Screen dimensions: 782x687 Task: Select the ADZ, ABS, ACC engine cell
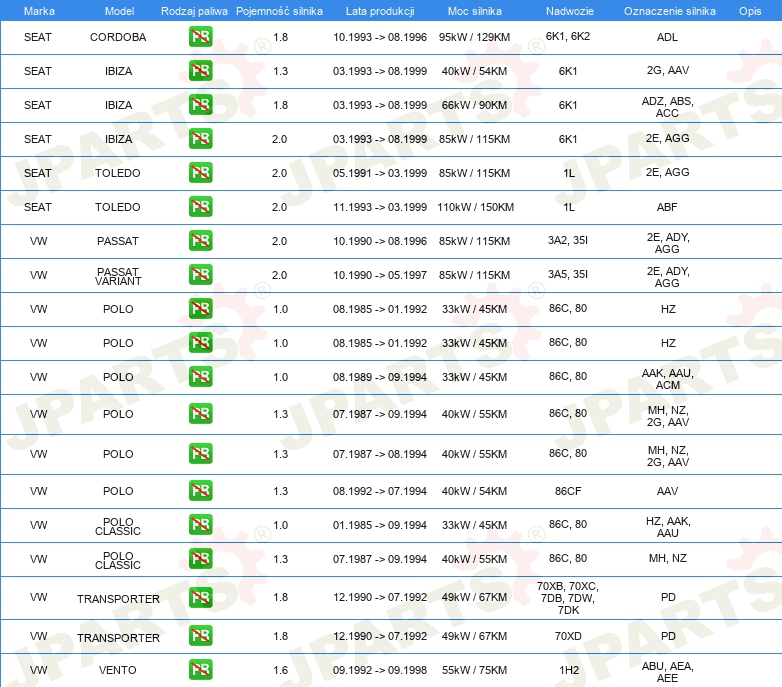pyautogui.click(x=667, y=107)
